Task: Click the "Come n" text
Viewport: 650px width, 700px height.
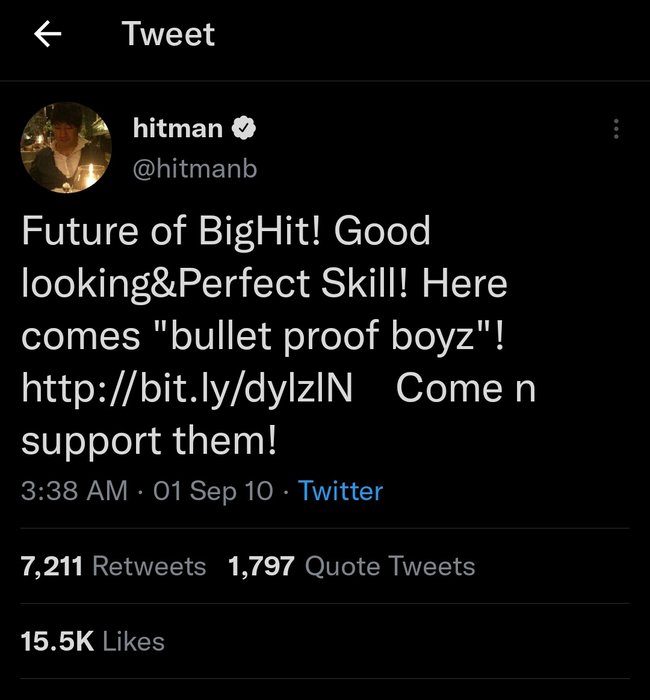Action: point(466,388)
